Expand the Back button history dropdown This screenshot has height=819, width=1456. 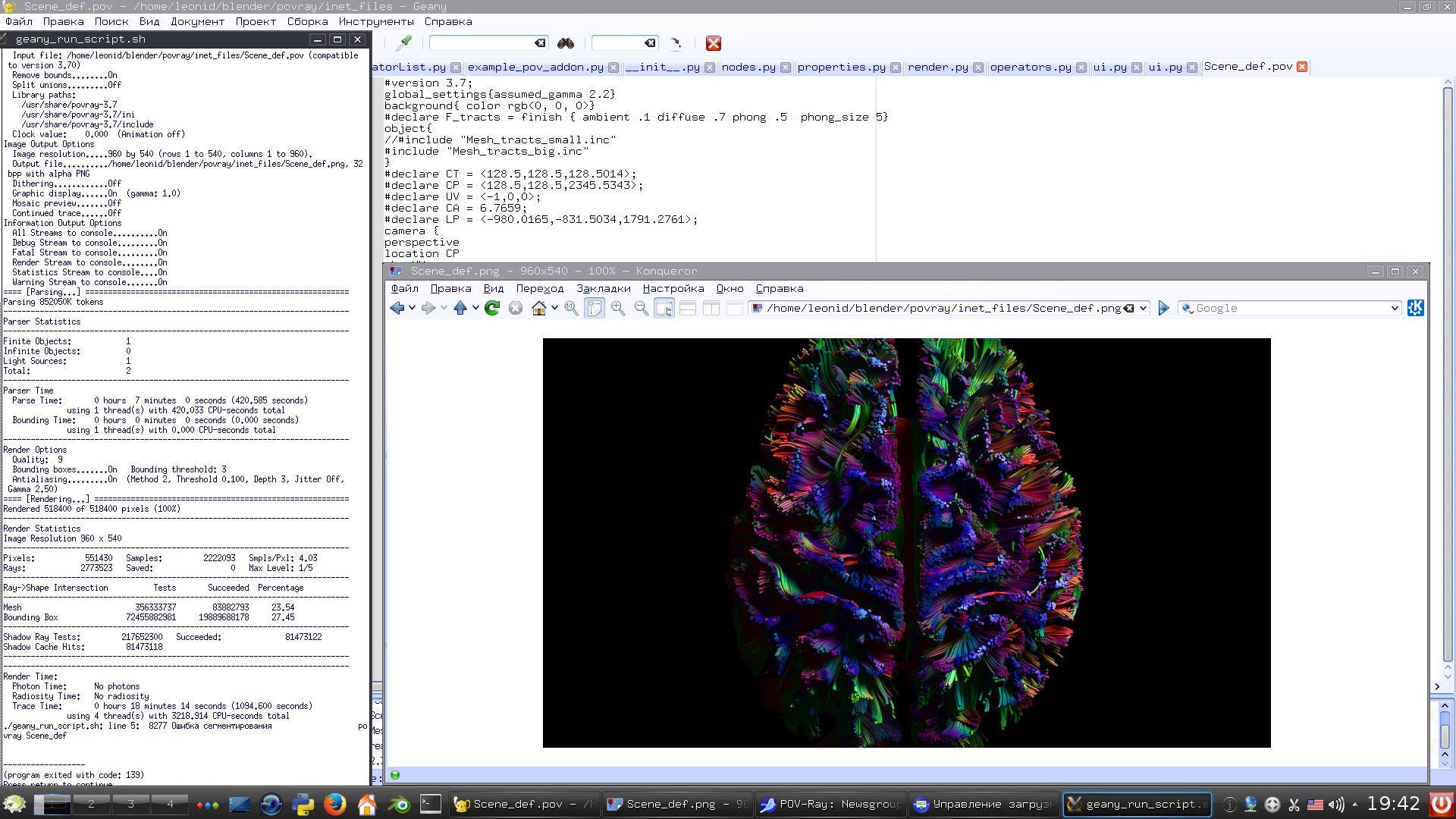[x=412, y=308]
